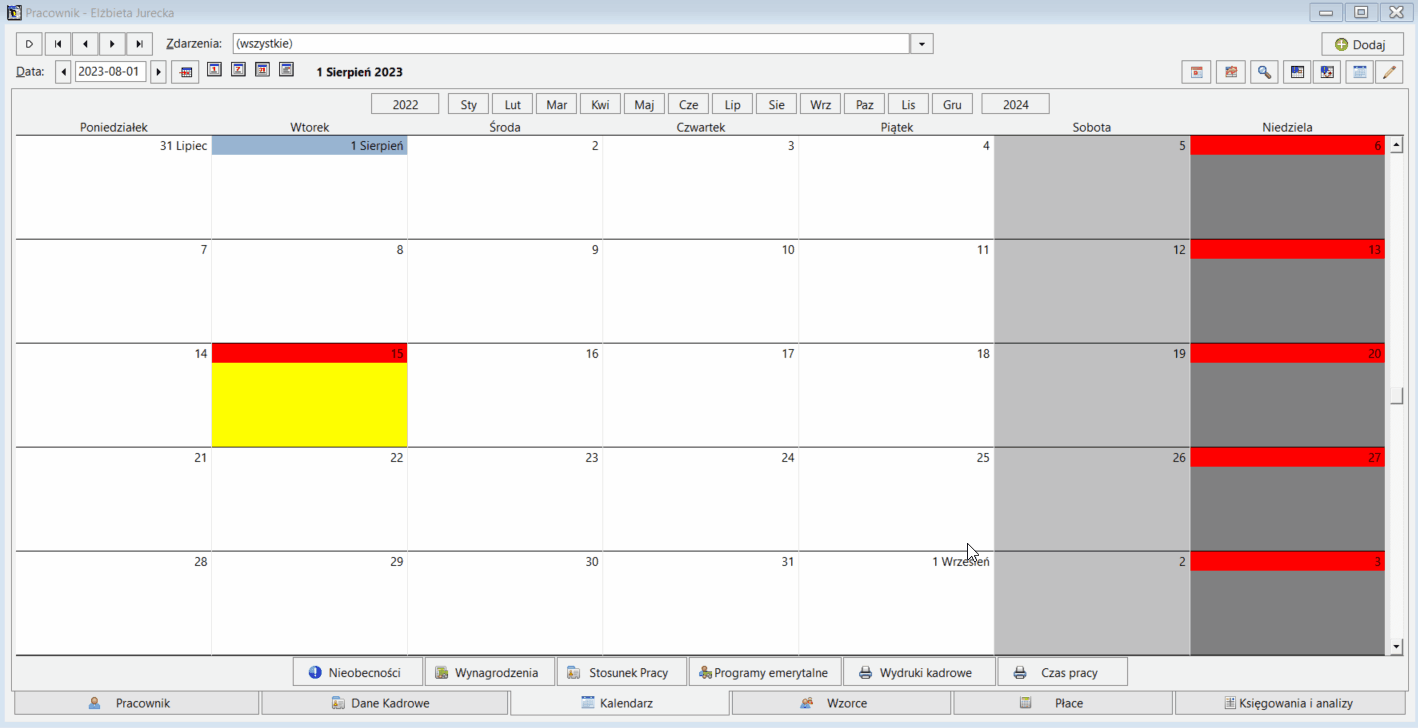This screenshot has height=728, width=1418.
Task: Click the calendar scrollbar down arrow
Action: point(1397,647)
